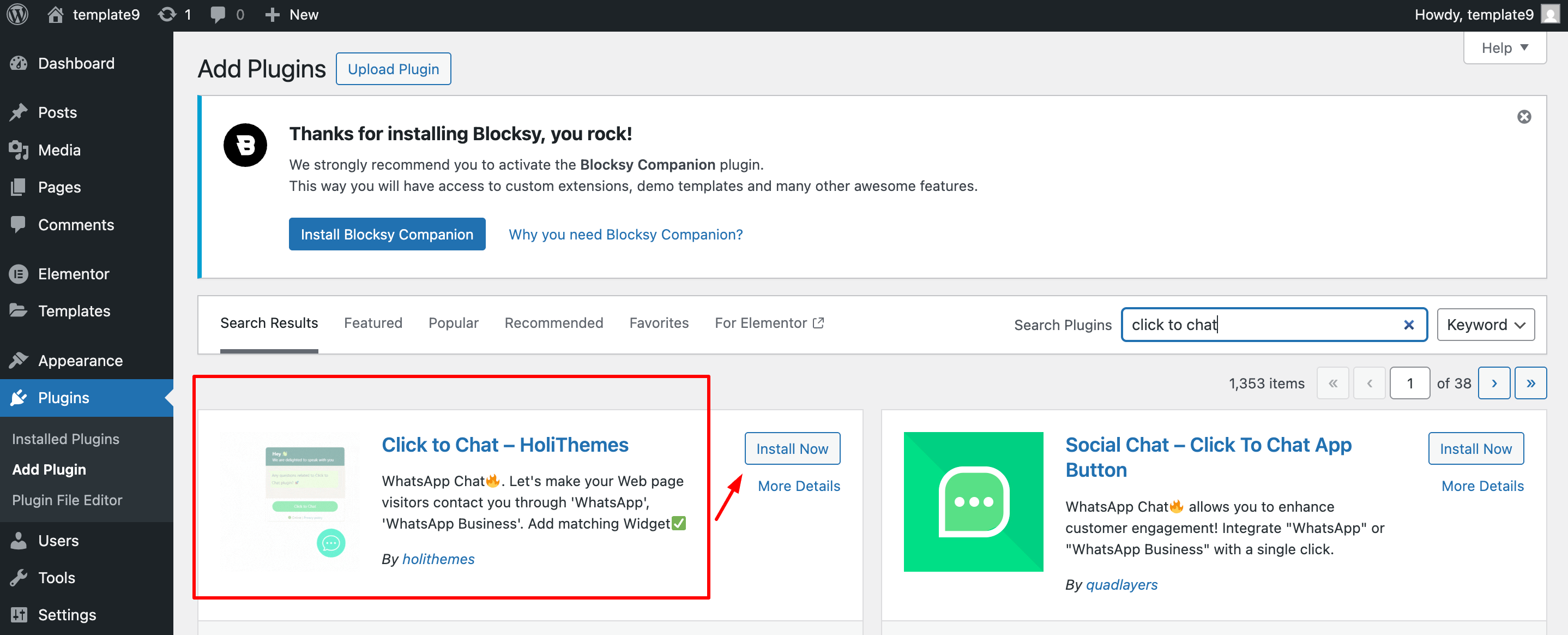Screen dimensions: 1568x635
Task: Open Why you need Blocksy Companion link
Action: (625, 235)
